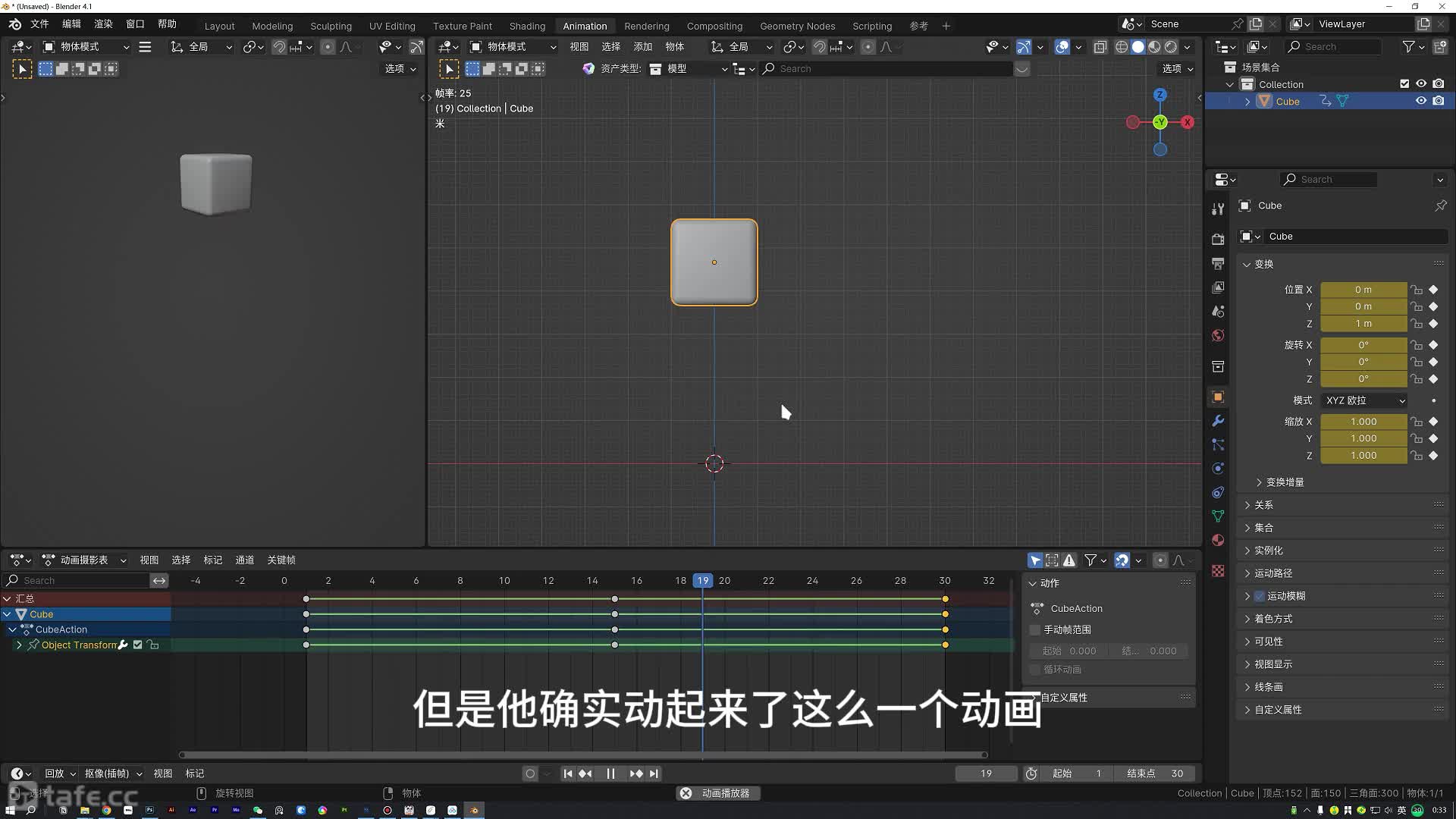Disable Cube rendering in the outliner

[x=1439, y=101]
